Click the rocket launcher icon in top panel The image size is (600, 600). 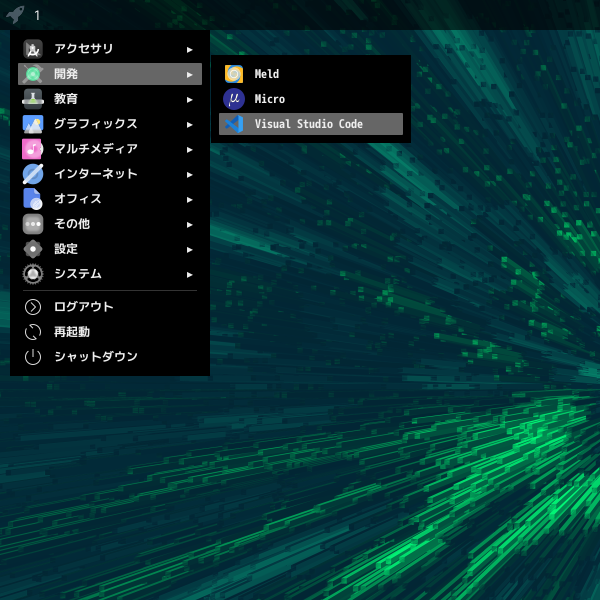(x=14, y=15)
